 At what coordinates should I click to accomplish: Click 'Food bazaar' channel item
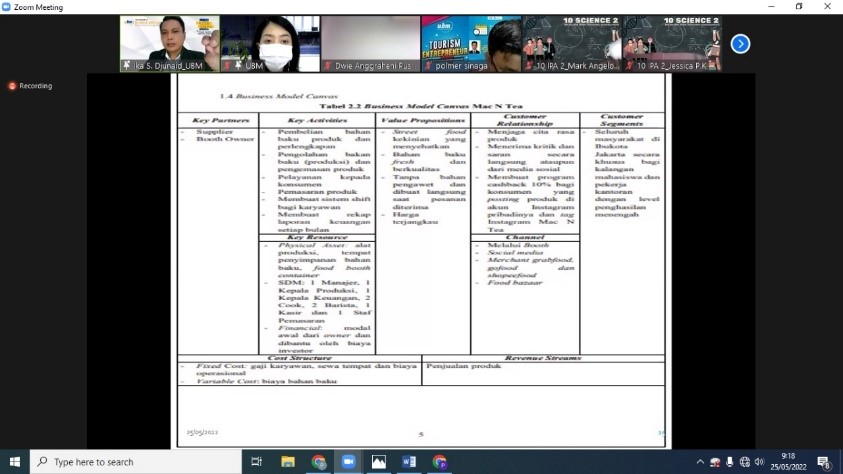515,283
